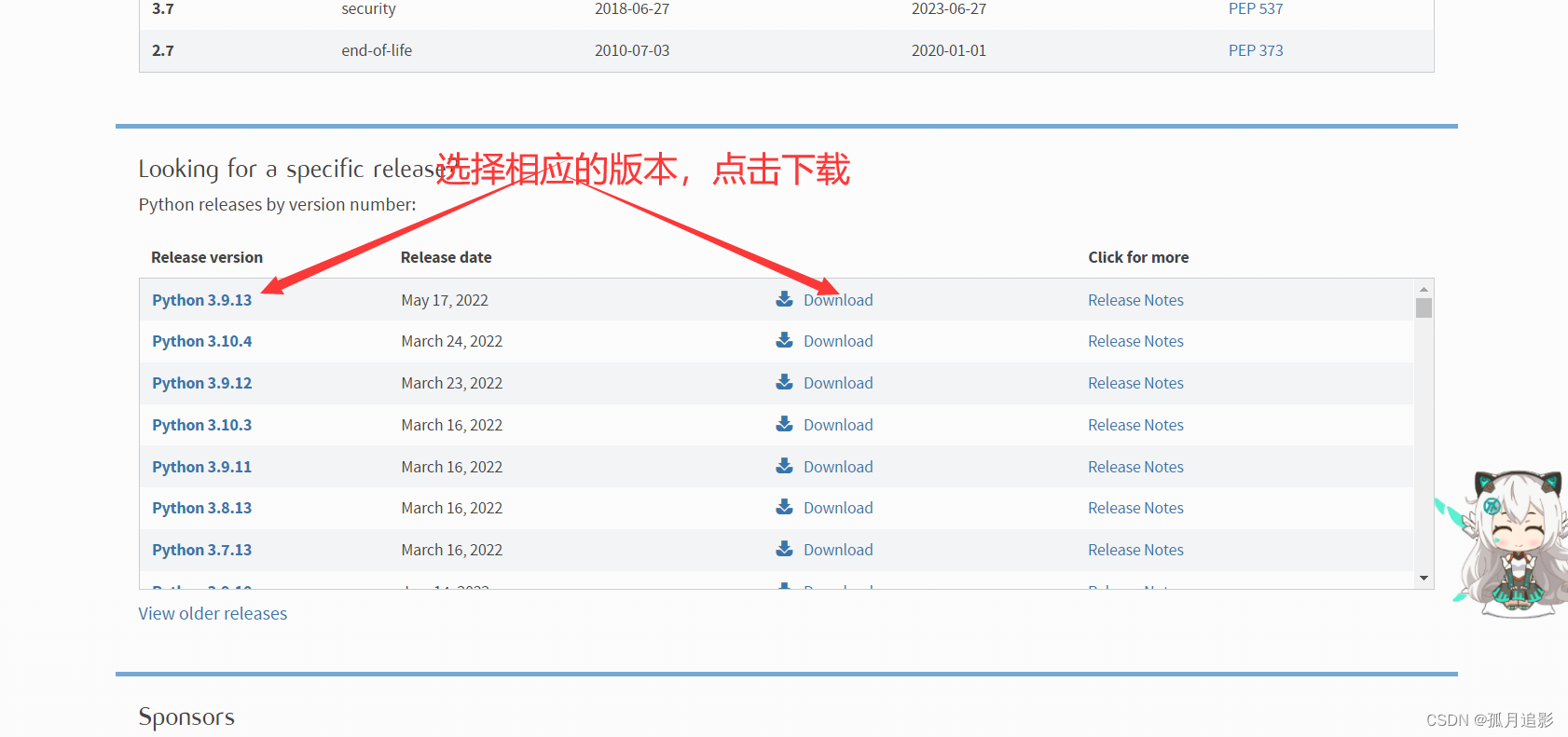Select the 2010-07-03 release date cell
Image resolution: width=1568 pixels, height=737 pixels.
coord(632,50)
